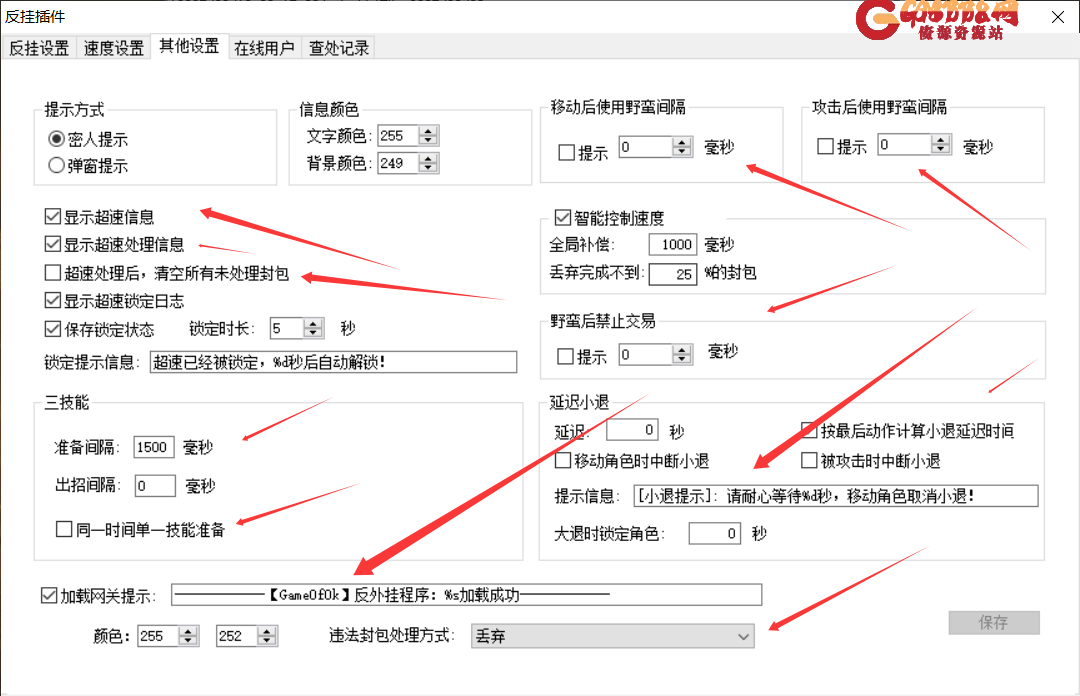Select the 弹窗提示 radio option

[x=57, y=166]
